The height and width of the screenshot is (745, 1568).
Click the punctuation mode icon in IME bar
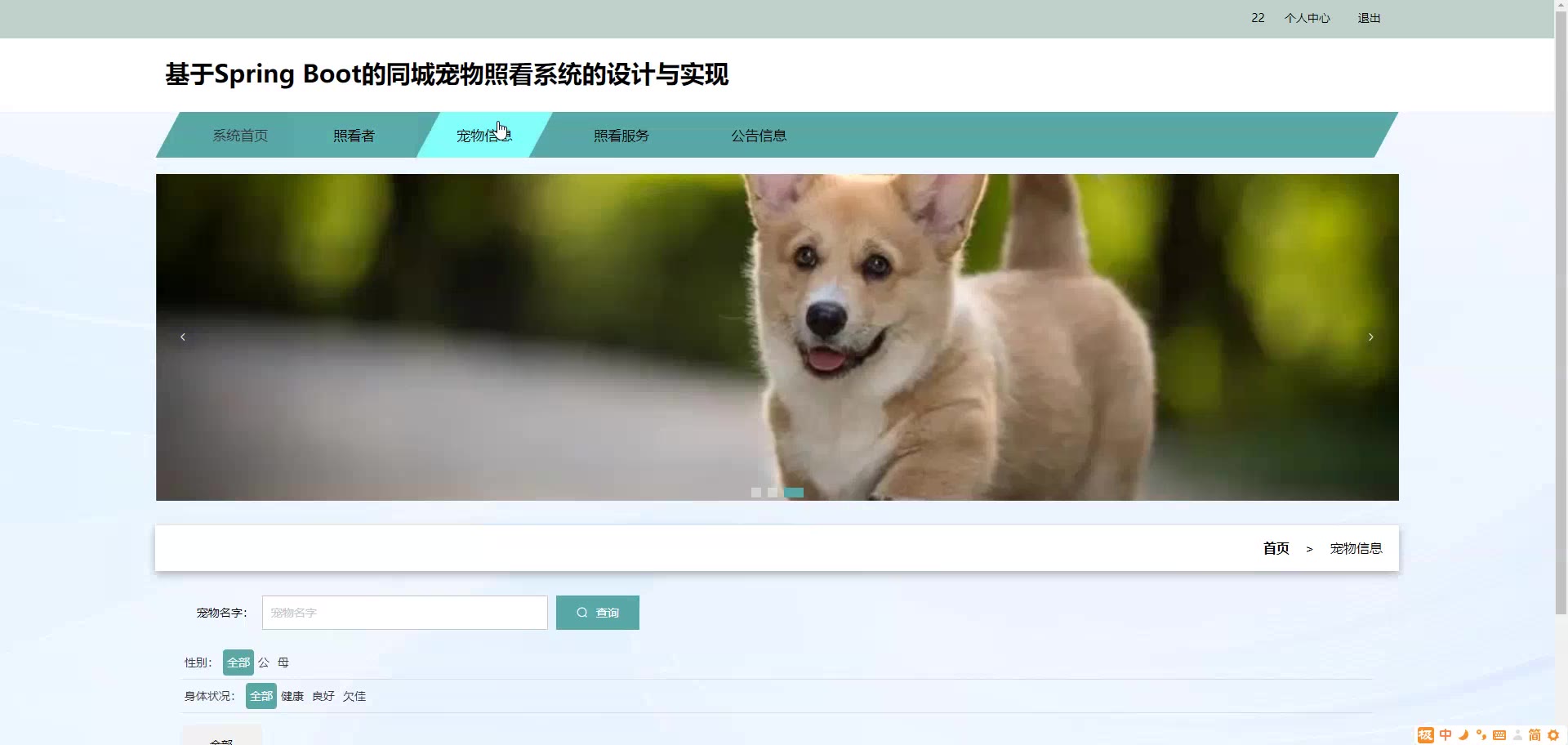pos(1481,735)
